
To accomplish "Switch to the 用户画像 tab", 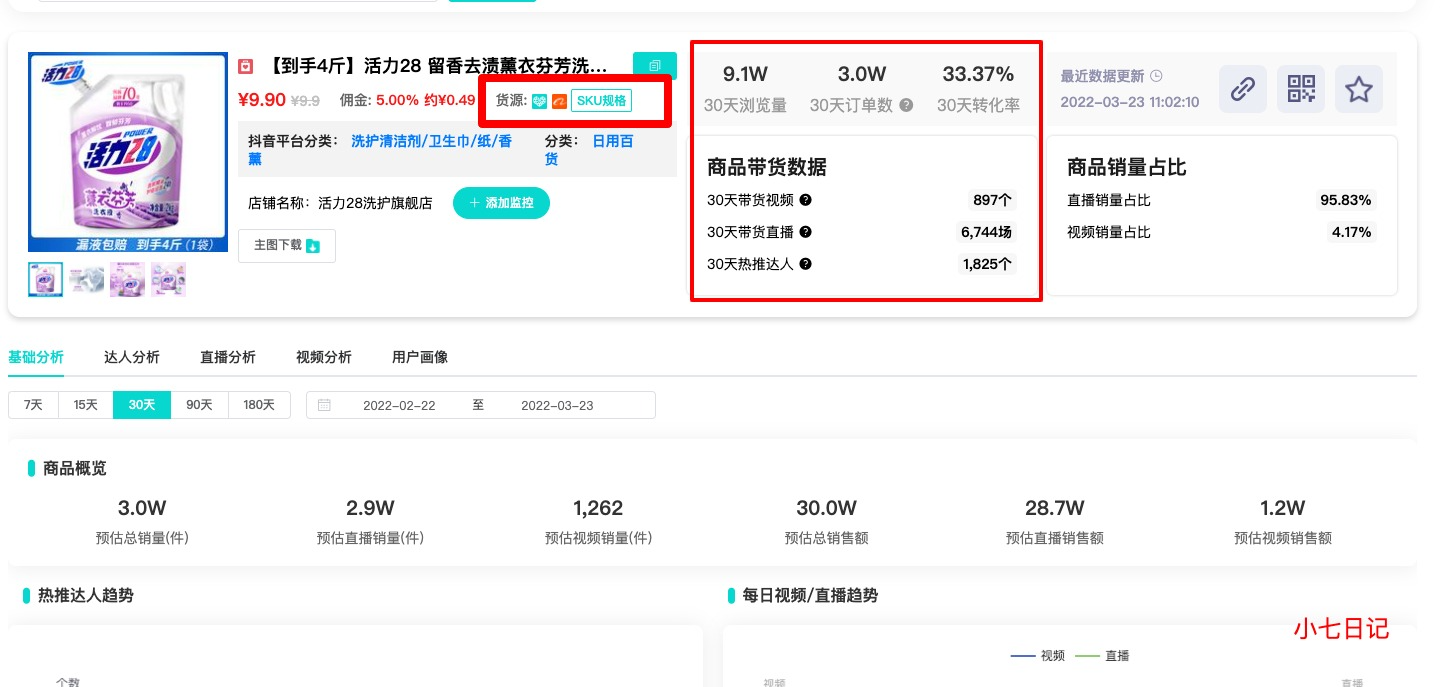I will (420, 356).
